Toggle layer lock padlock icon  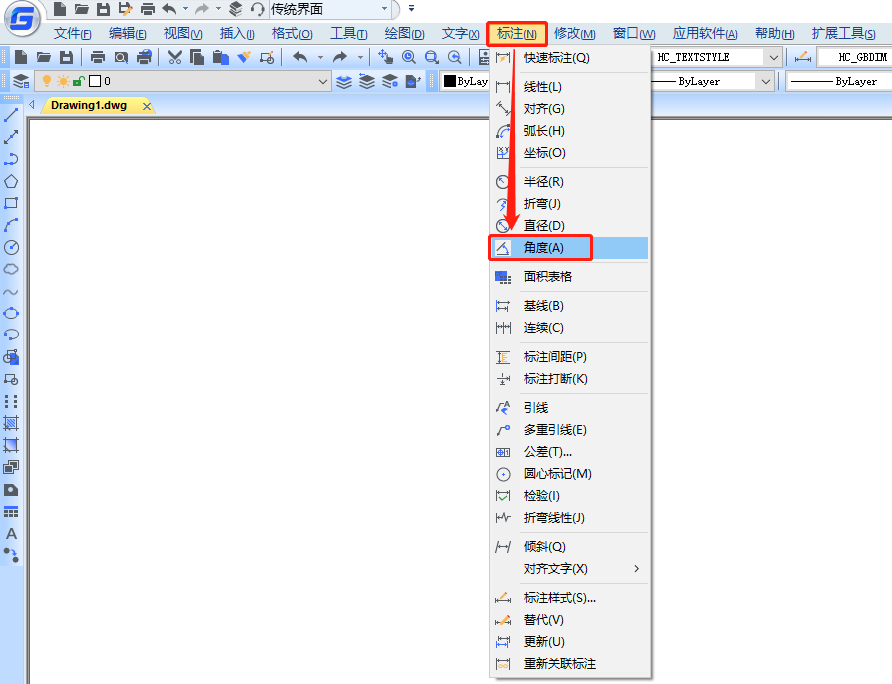(79, 81)
